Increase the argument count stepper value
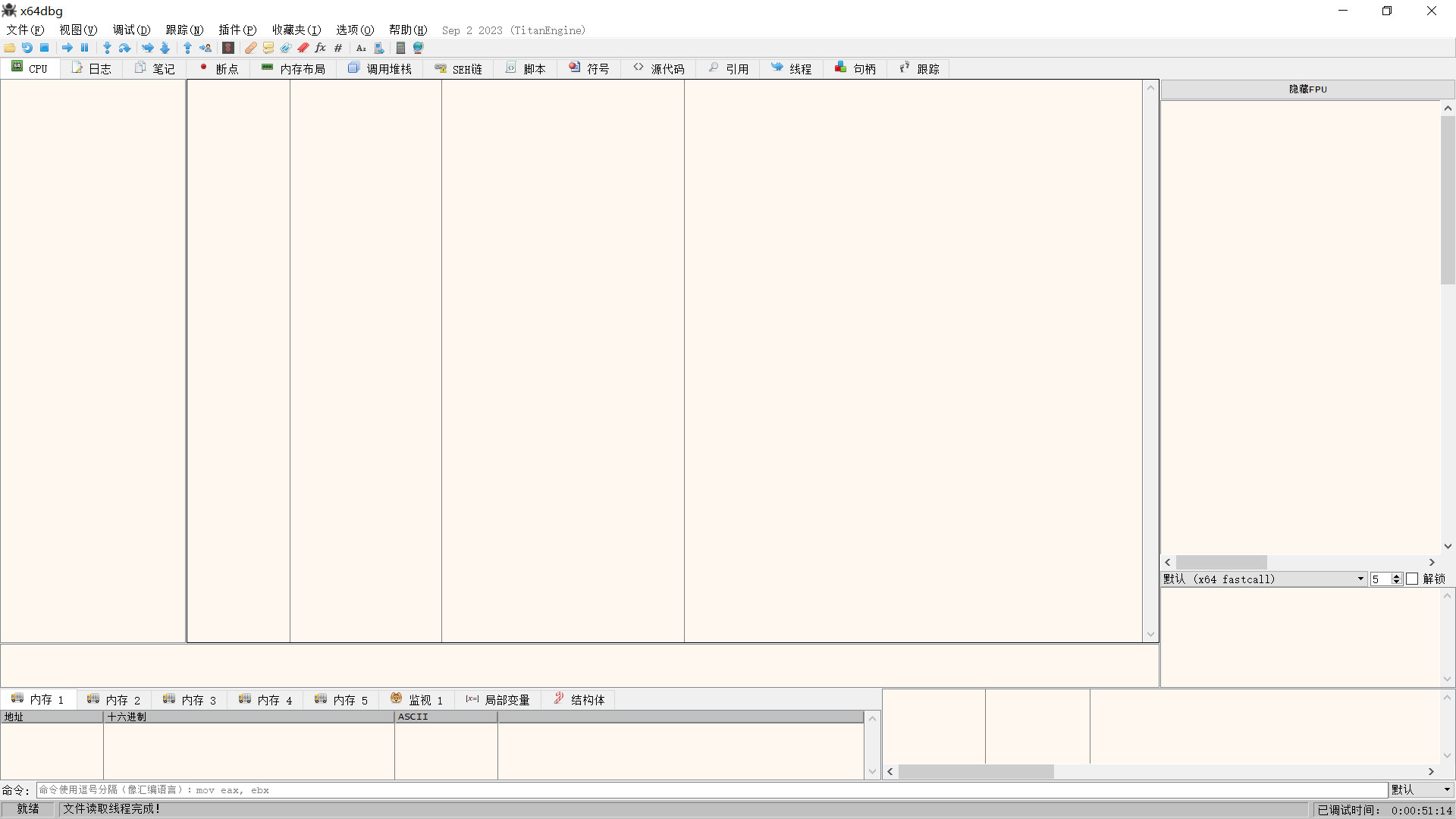1456x819 pixels. point(1397,576)
